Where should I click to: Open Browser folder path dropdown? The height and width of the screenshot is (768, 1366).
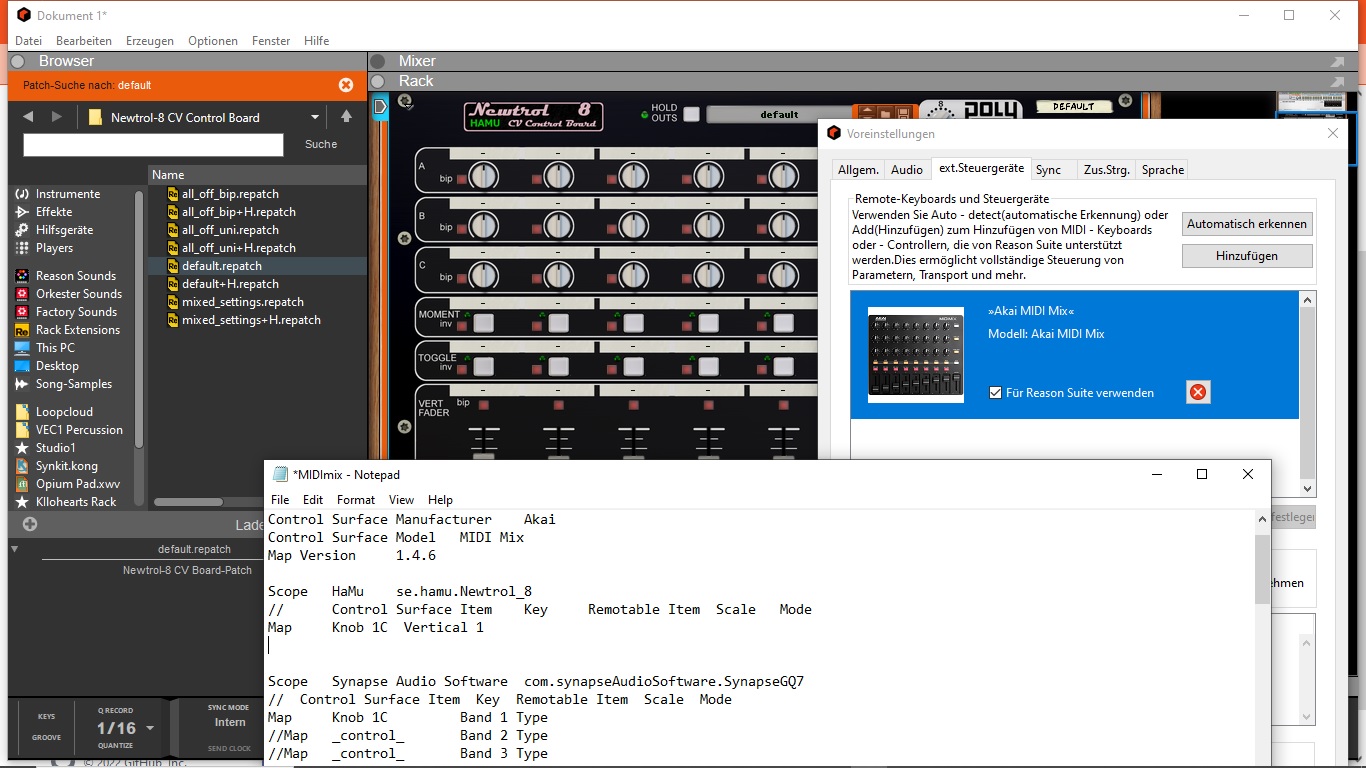click(314, 117)
